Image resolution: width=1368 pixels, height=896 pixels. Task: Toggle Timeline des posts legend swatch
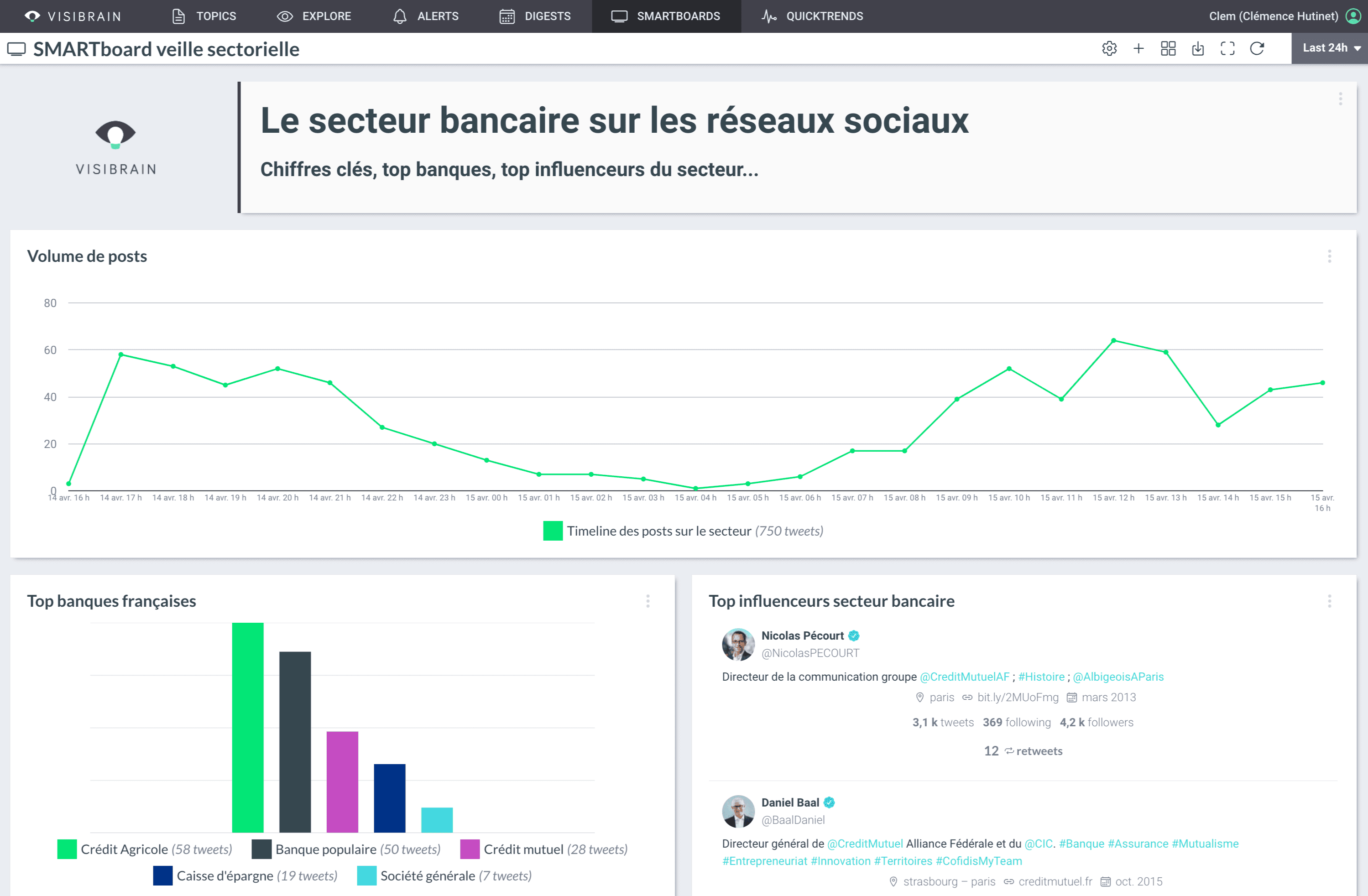click(553, 531)
